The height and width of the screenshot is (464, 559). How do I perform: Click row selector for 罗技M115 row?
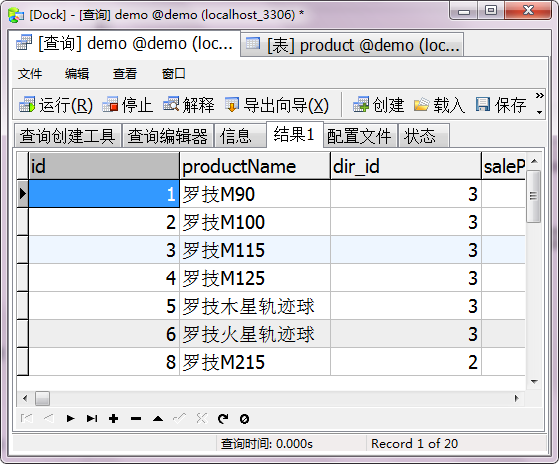point(22,250)
